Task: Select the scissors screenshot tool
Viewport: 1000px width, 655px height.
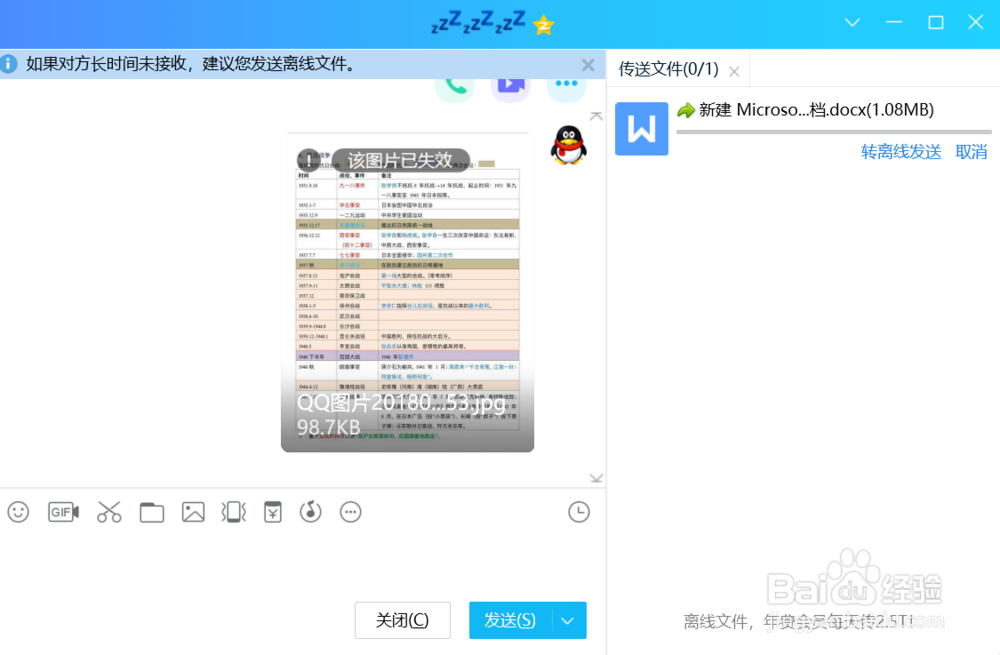Action: click(109, 512)
